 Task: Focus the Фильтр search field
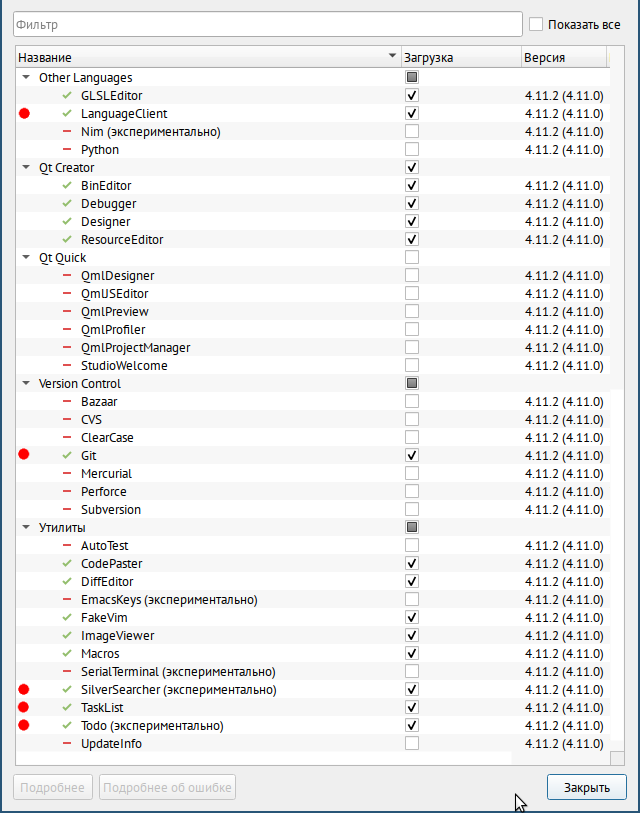268,24
